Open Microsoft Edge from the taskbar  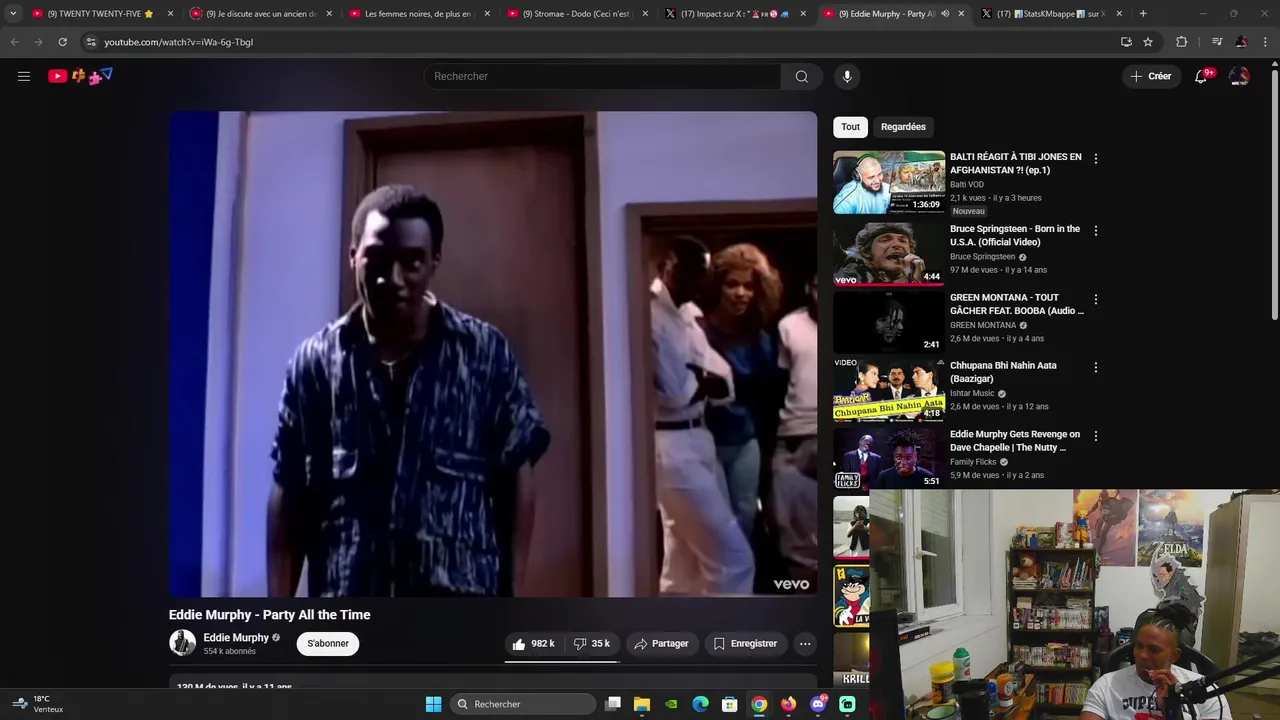pyautogui.click(x=701, y=704)
